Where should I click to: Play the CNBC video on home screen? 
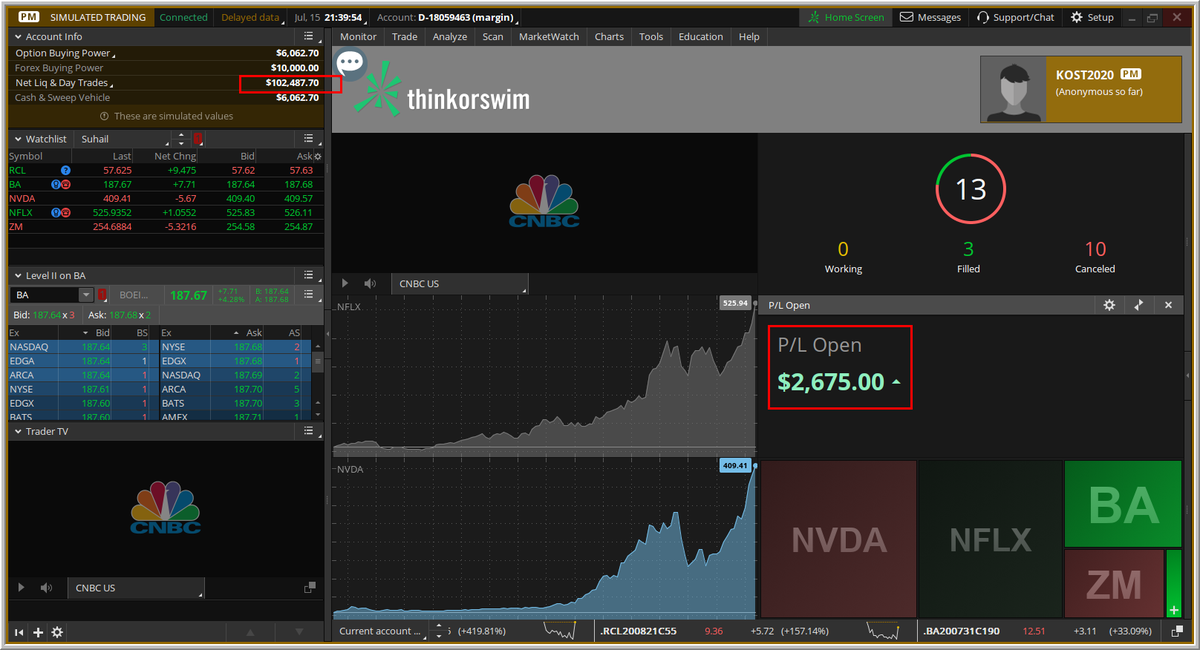(x=346, y=284)
